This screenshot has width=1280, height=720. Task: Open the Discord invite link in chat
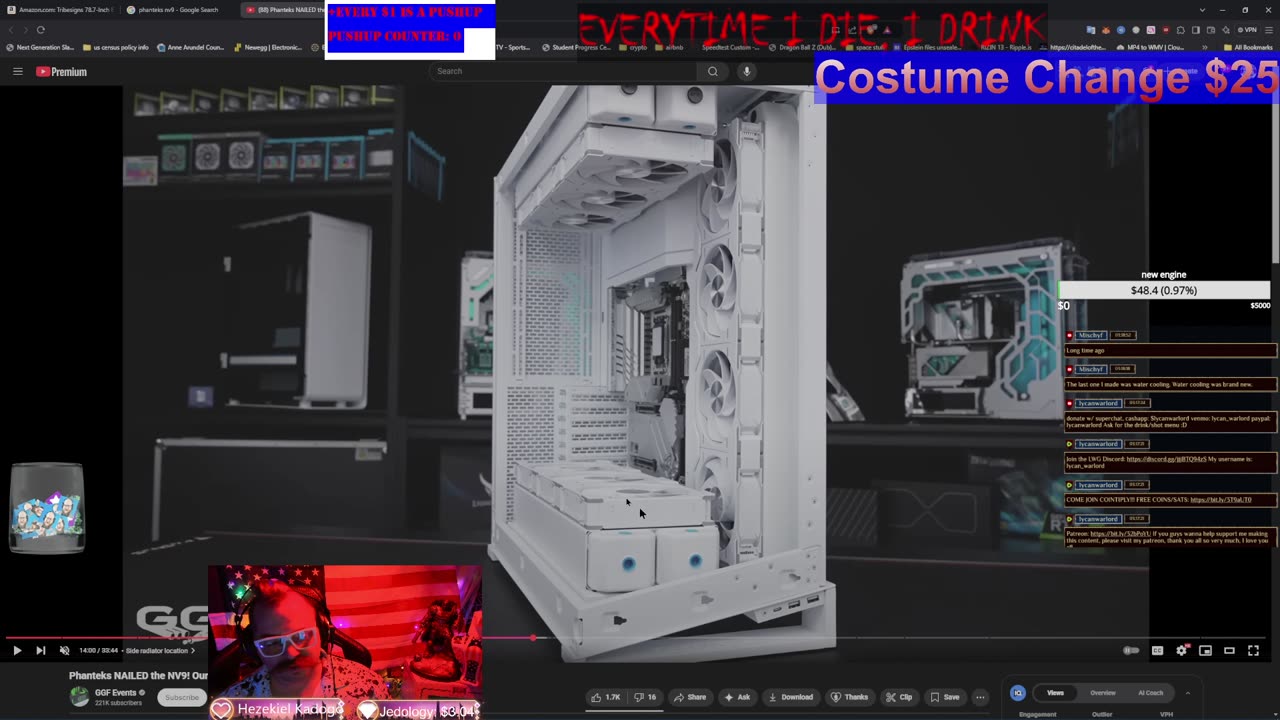click(x=1165, y=459)
